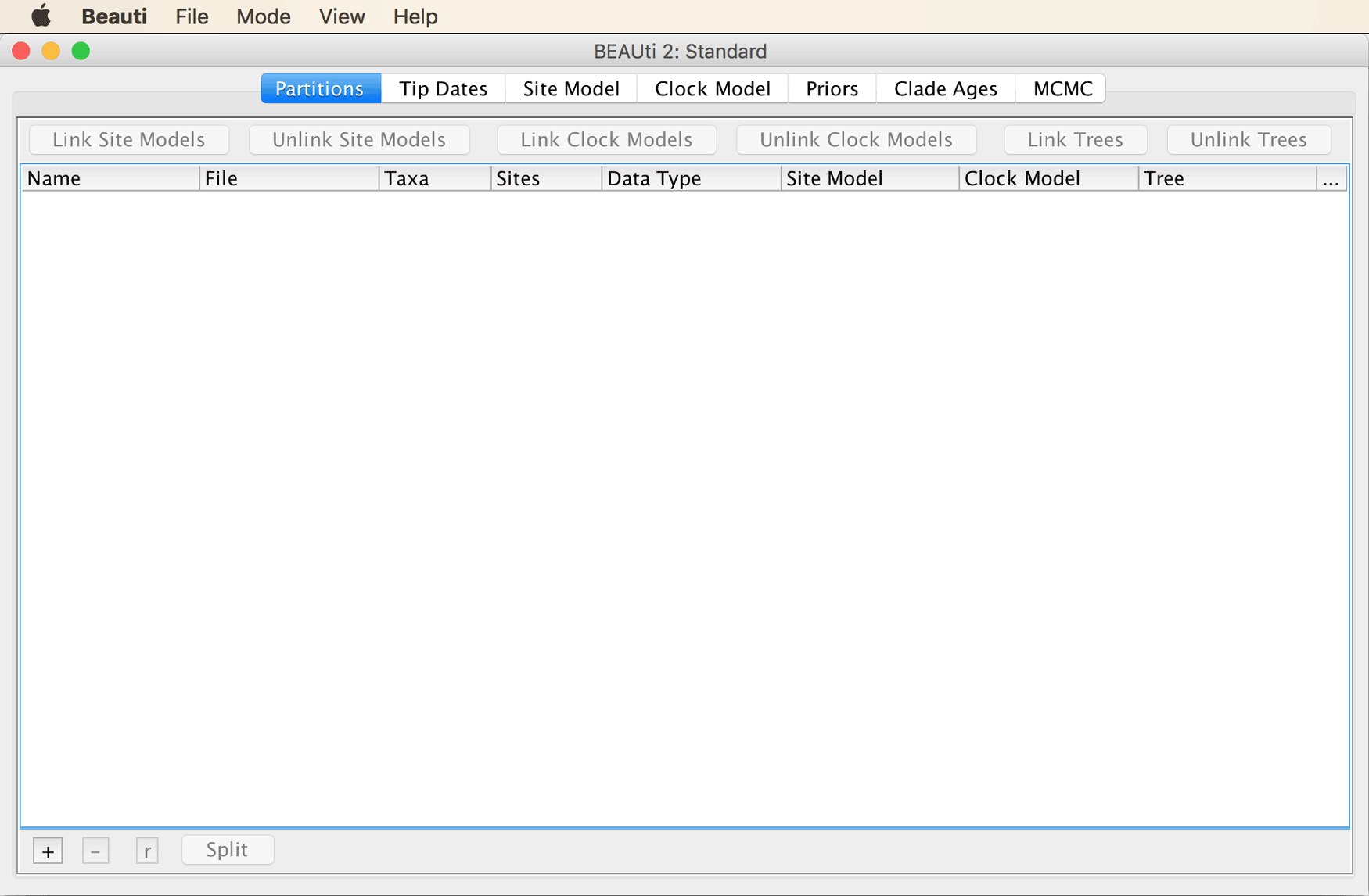The height and width of the screenshot is (896, 1369).
Task: Click the Unlink Clock Models button
Action: pos(857,140)
